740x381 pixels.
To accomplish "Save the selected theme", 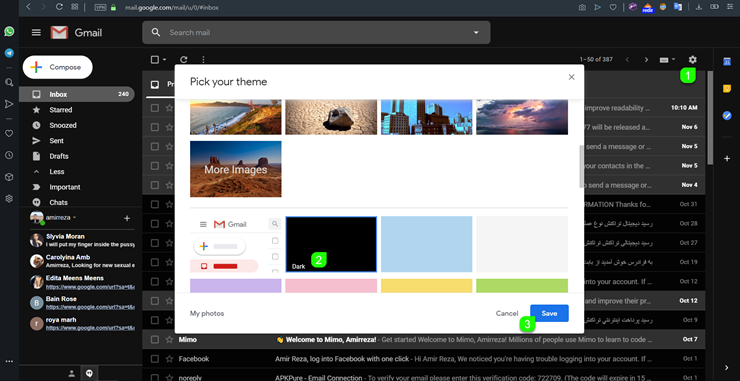I will pyautogui.click(x=549, y=313).
